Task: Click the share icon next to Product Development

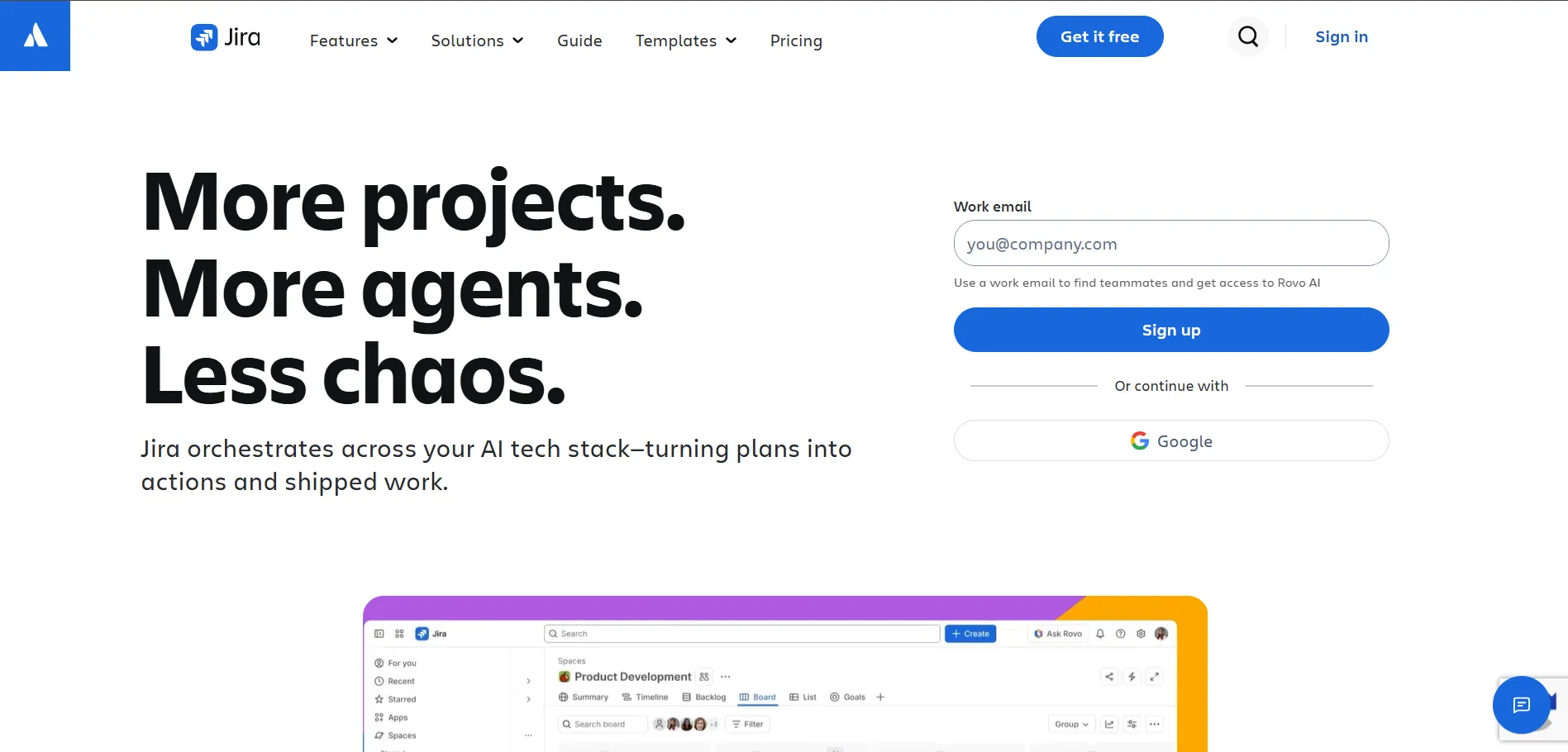Action: (x=1109, y=677)
